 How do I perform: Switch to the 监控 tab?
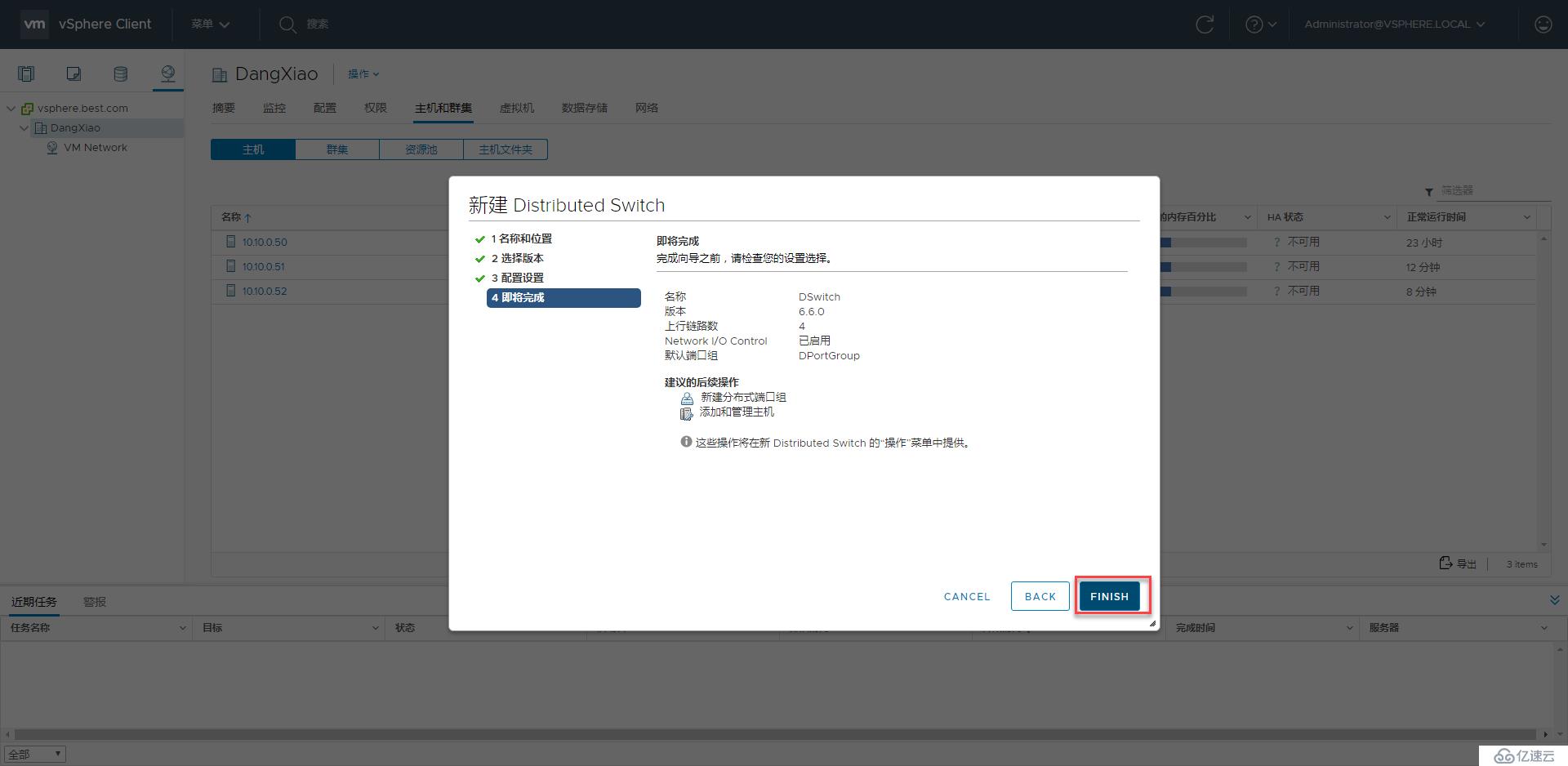tap(274, 108)
